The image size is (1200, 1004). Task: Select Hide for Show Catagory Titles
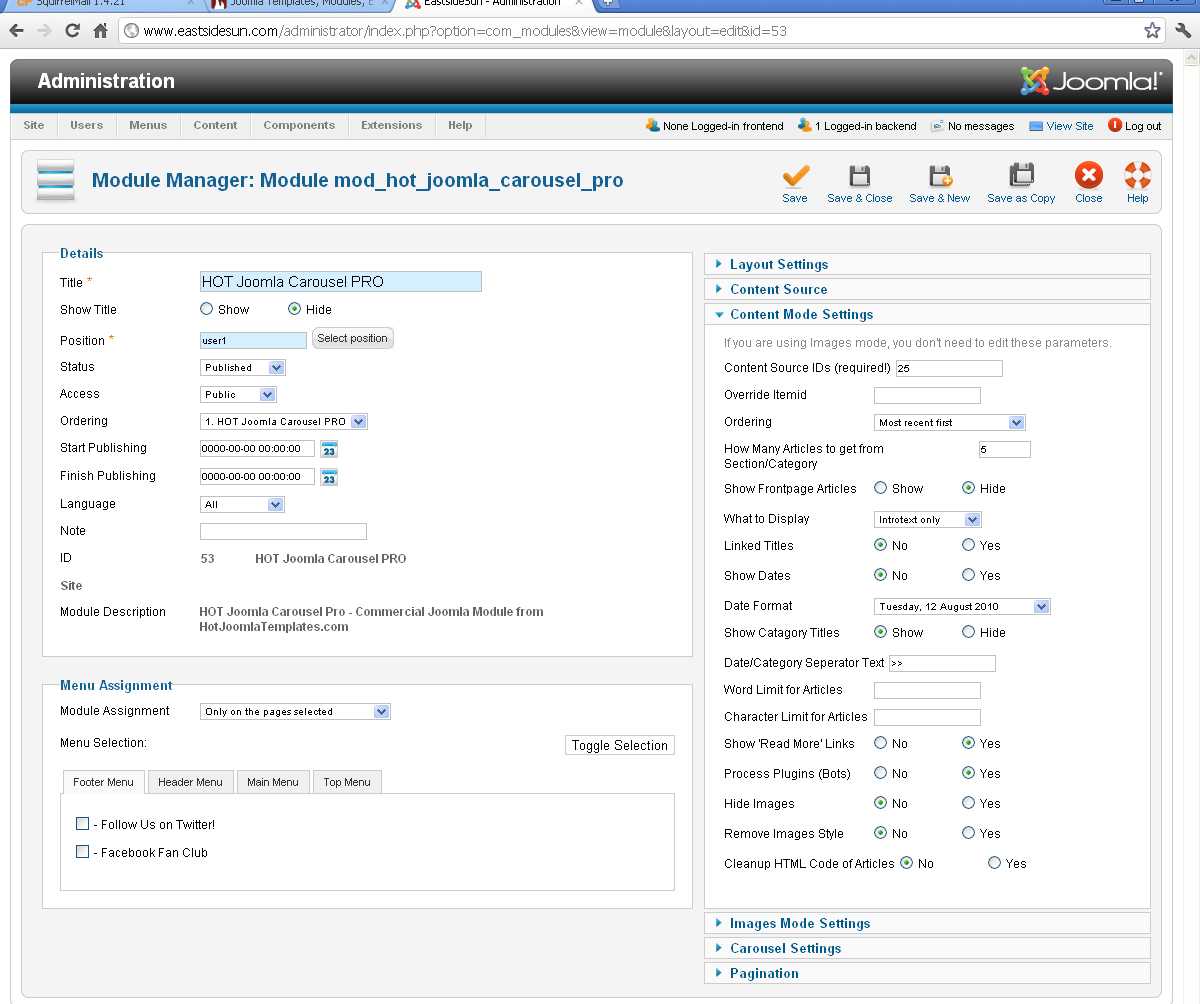[x=968, y=632]
